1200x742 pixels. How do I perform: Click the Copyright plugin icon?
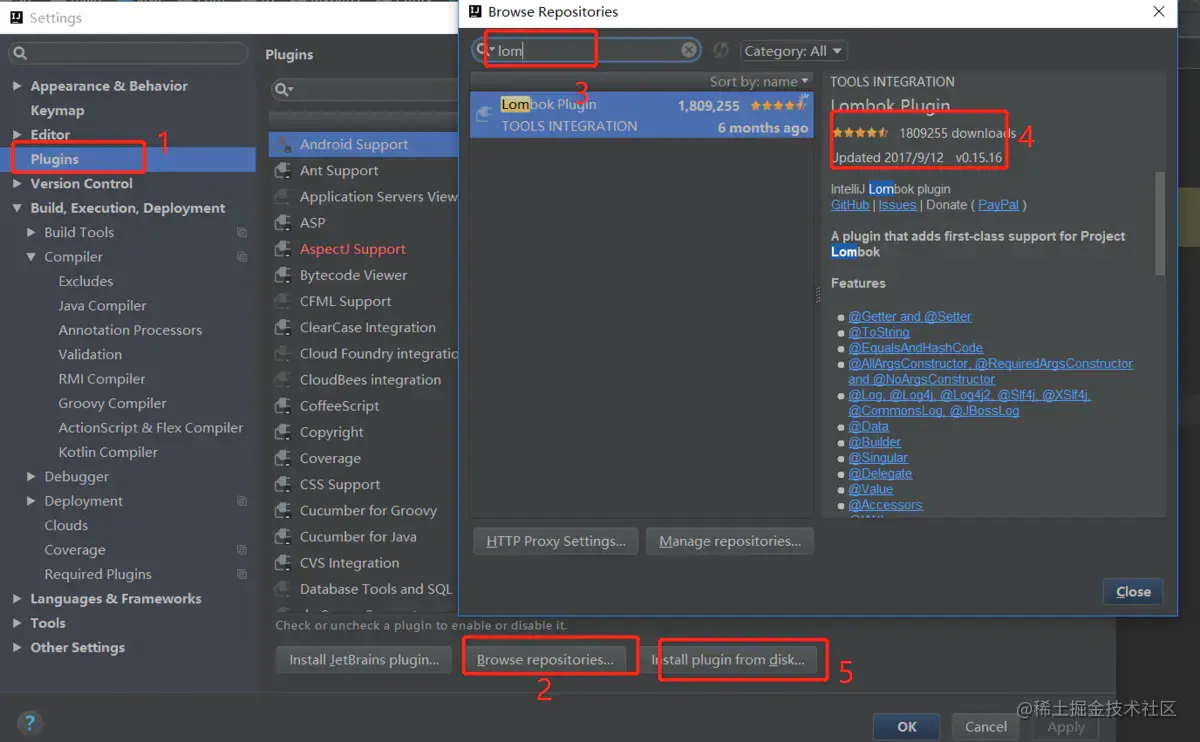(283, 432)
